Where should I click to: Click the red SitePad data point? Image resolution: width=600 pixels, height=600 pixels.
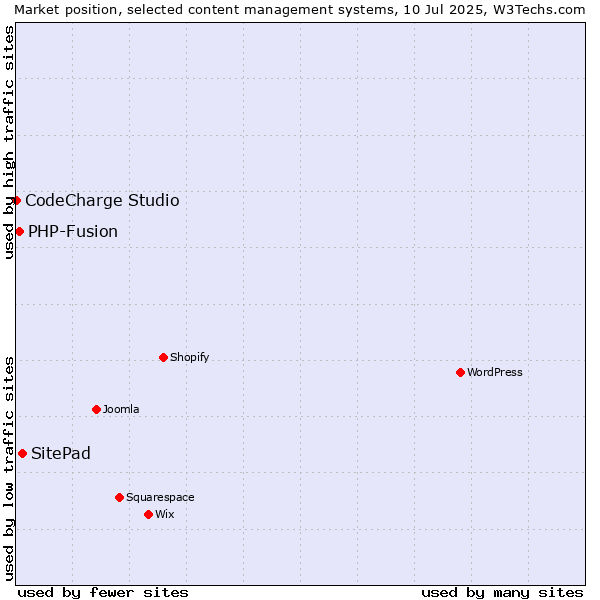pos(23,453)
